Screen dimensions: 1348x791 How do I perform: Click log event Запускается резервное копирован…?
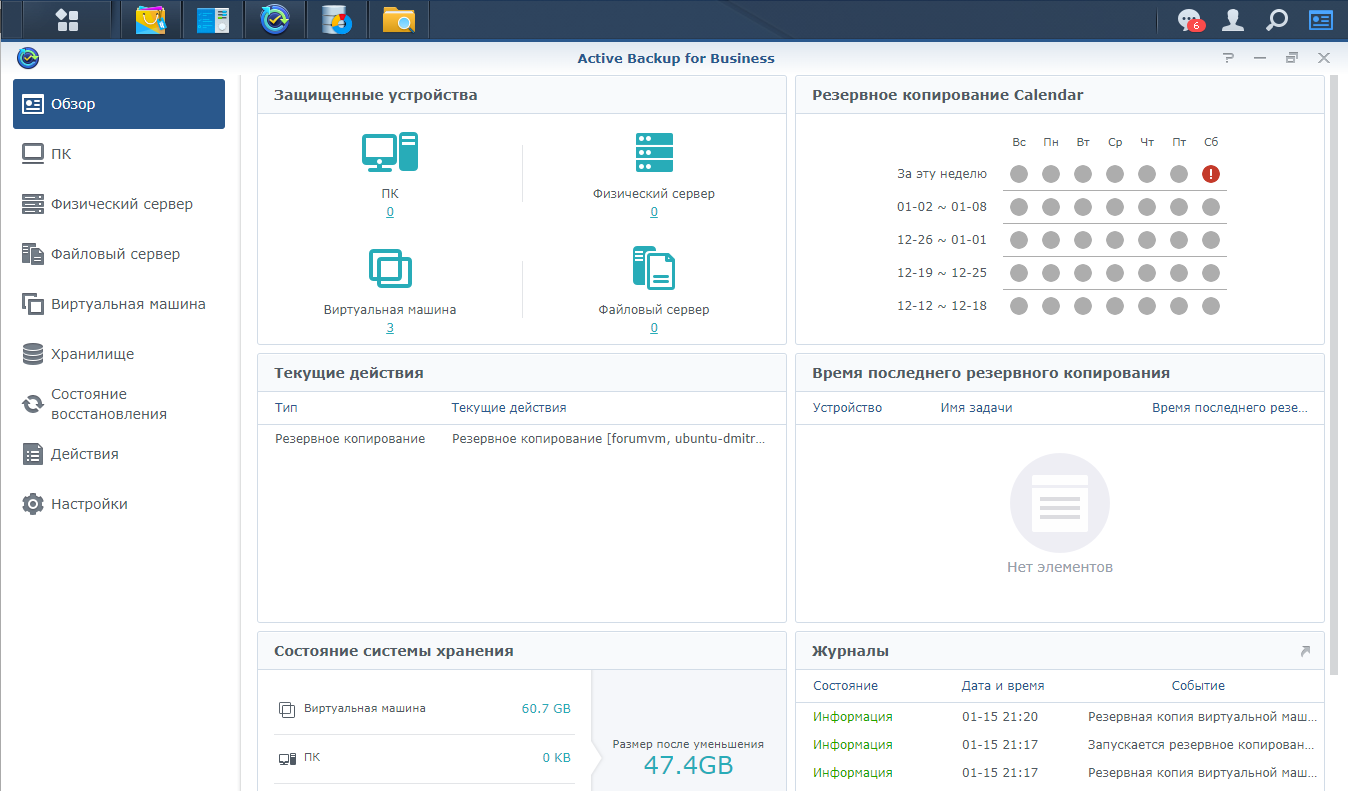[x=1202, y=745]
